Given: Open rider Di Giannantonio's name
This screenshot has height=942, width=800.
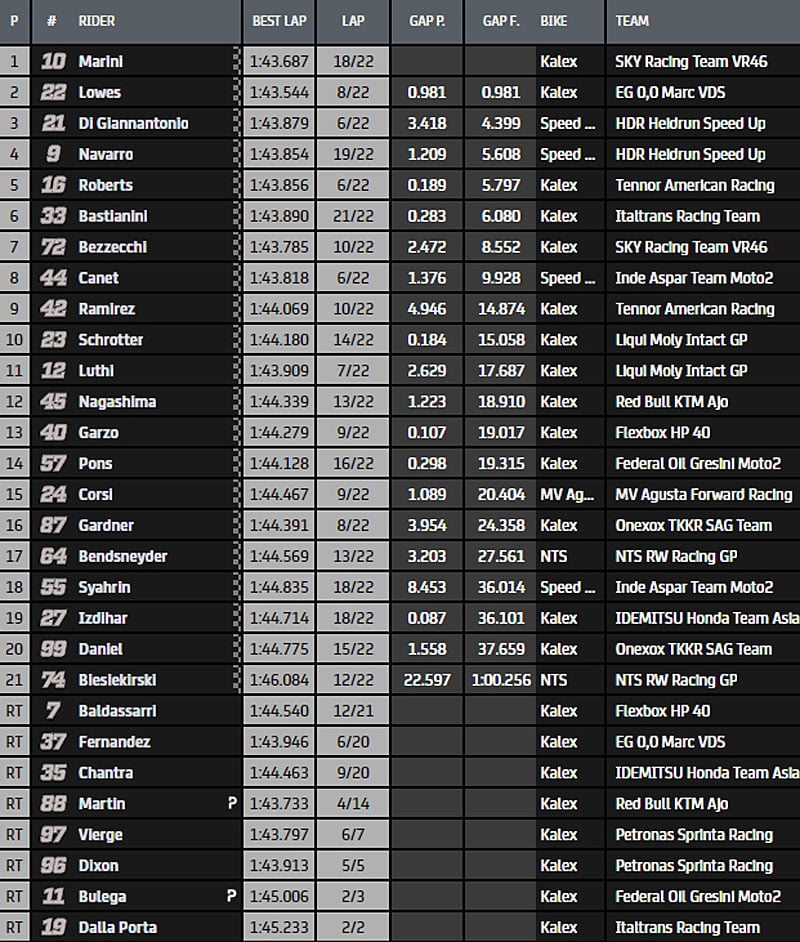Looking at the screenshot, I should (133, 124).
